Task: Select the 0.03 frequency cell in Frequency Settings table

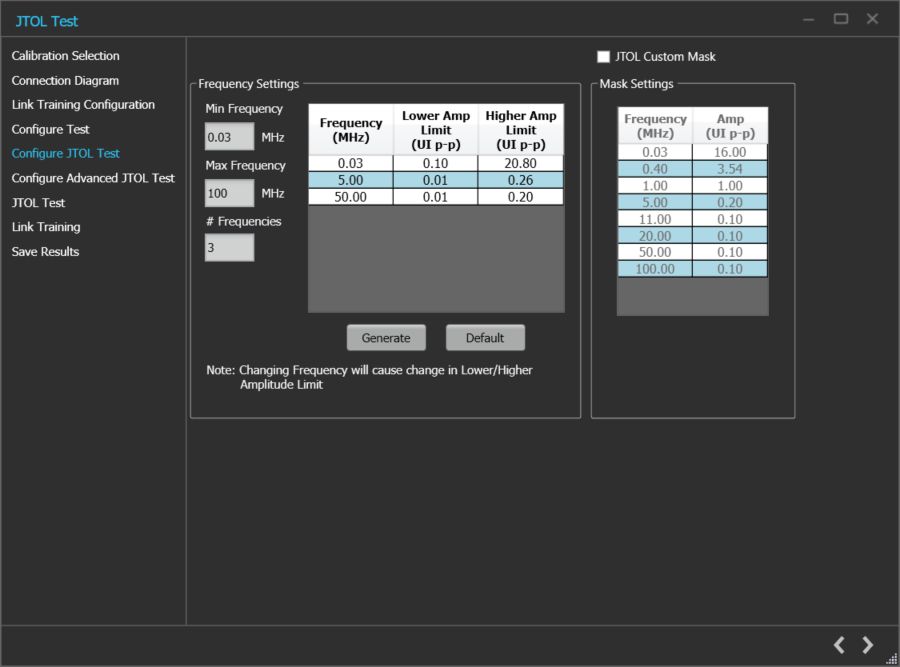Action: coord(351,163)
